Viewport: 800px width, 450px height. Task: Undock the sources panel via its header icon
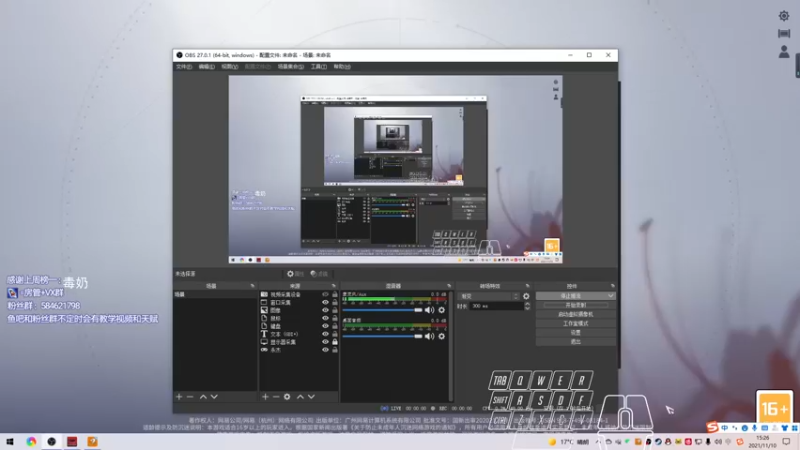point(334,286)
